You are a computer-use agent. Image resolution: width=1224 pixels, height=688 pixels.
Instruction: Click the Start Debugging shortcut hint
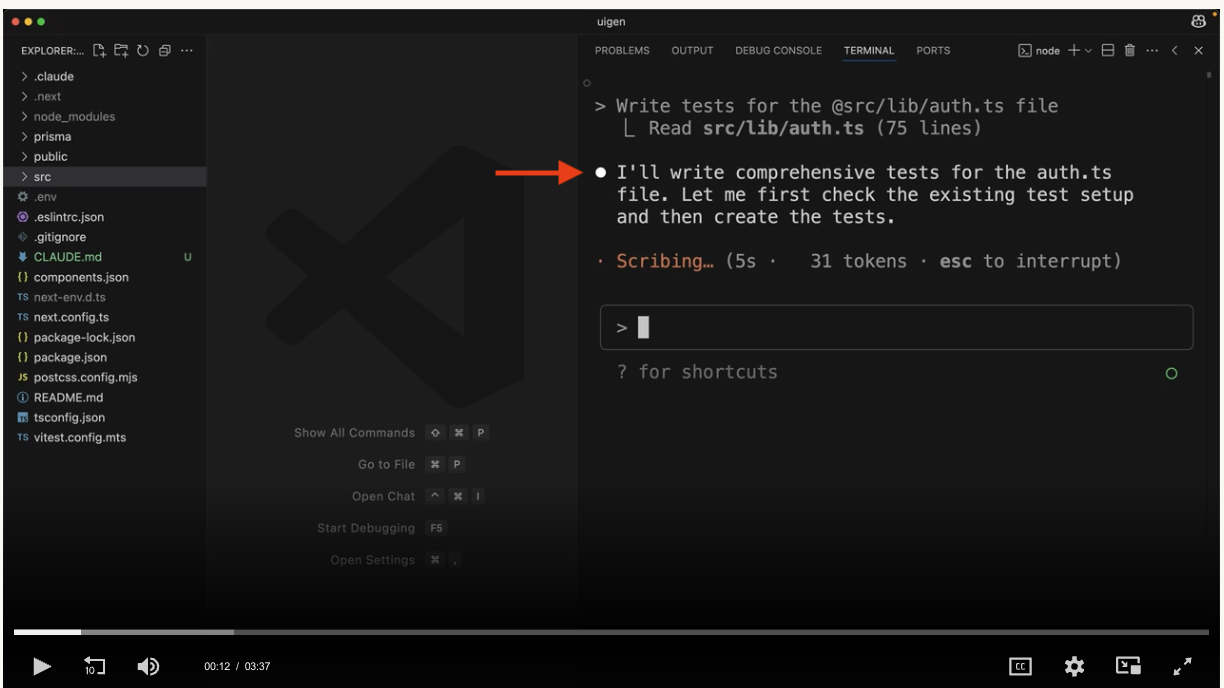click(381, 528)
